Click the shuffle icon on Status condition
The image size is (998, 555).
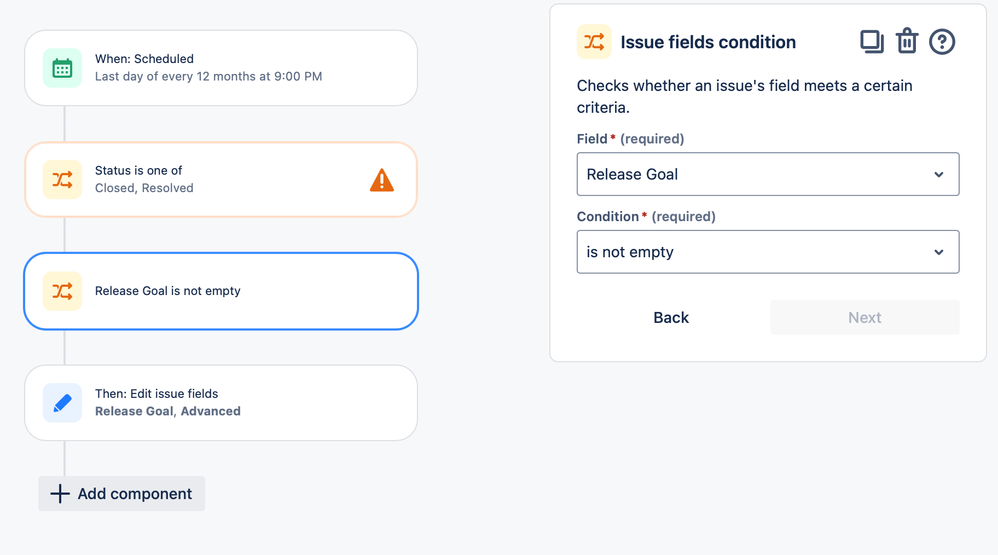point(62,180)
